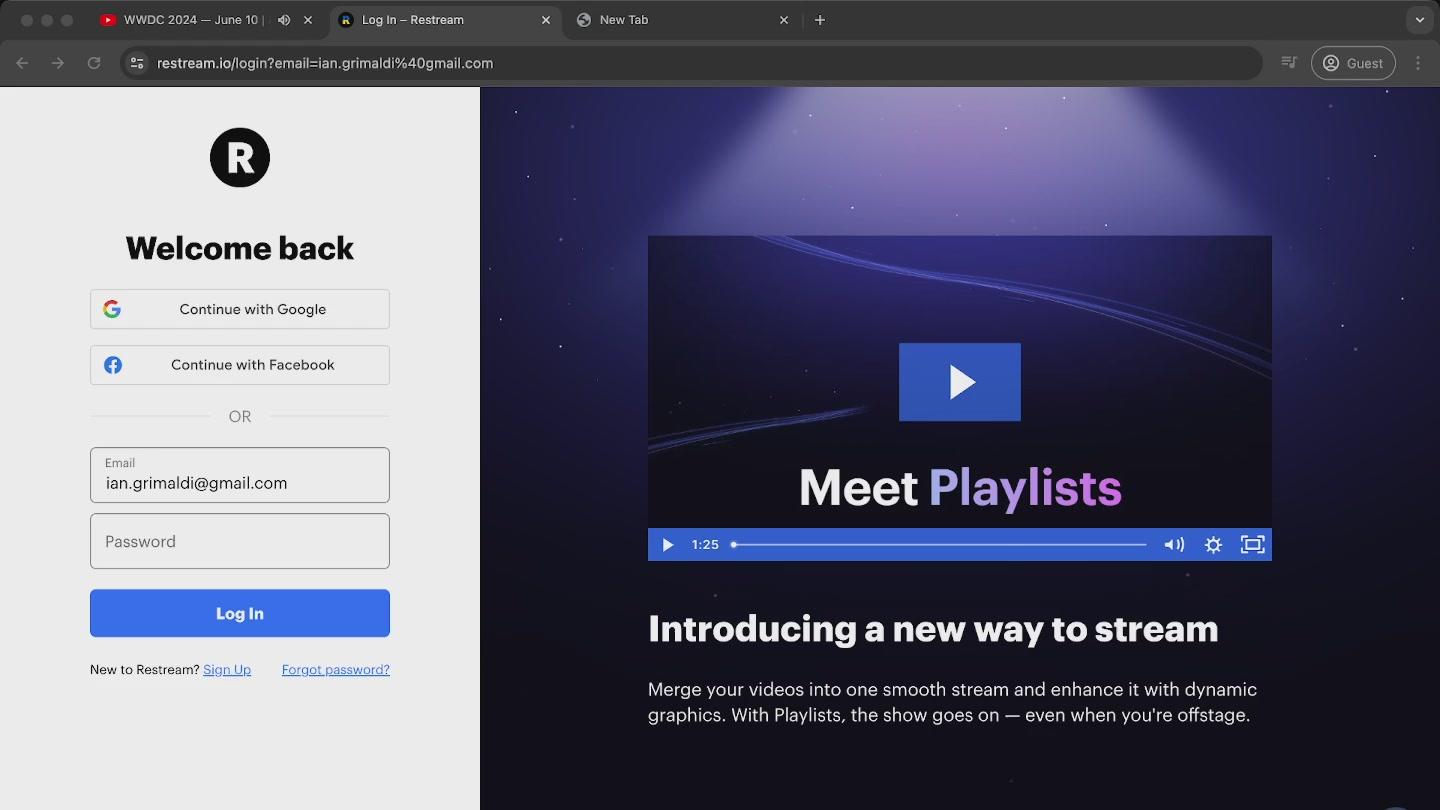This screenshot has width=1440, height=810.
Task: Click the Restream R logo
Action: (x=240, y=157)
